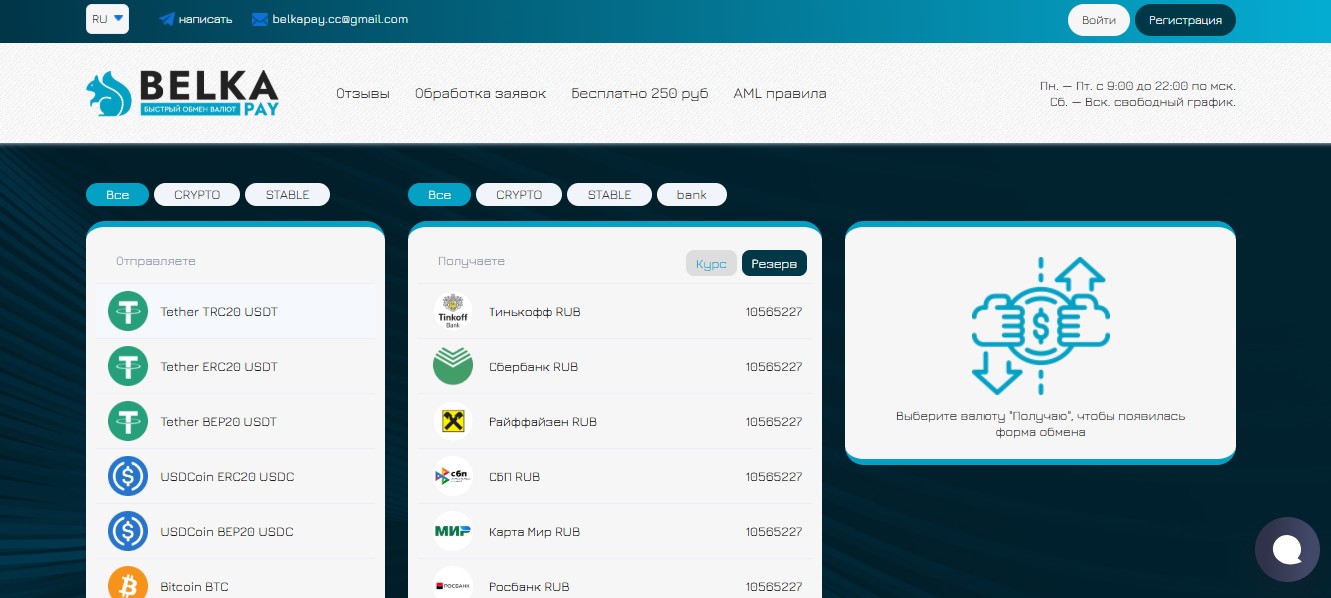This screenshot has width=1331, height=598.
Task: Select Tether BEP20 USDT row text
Action: click(219, 422)
